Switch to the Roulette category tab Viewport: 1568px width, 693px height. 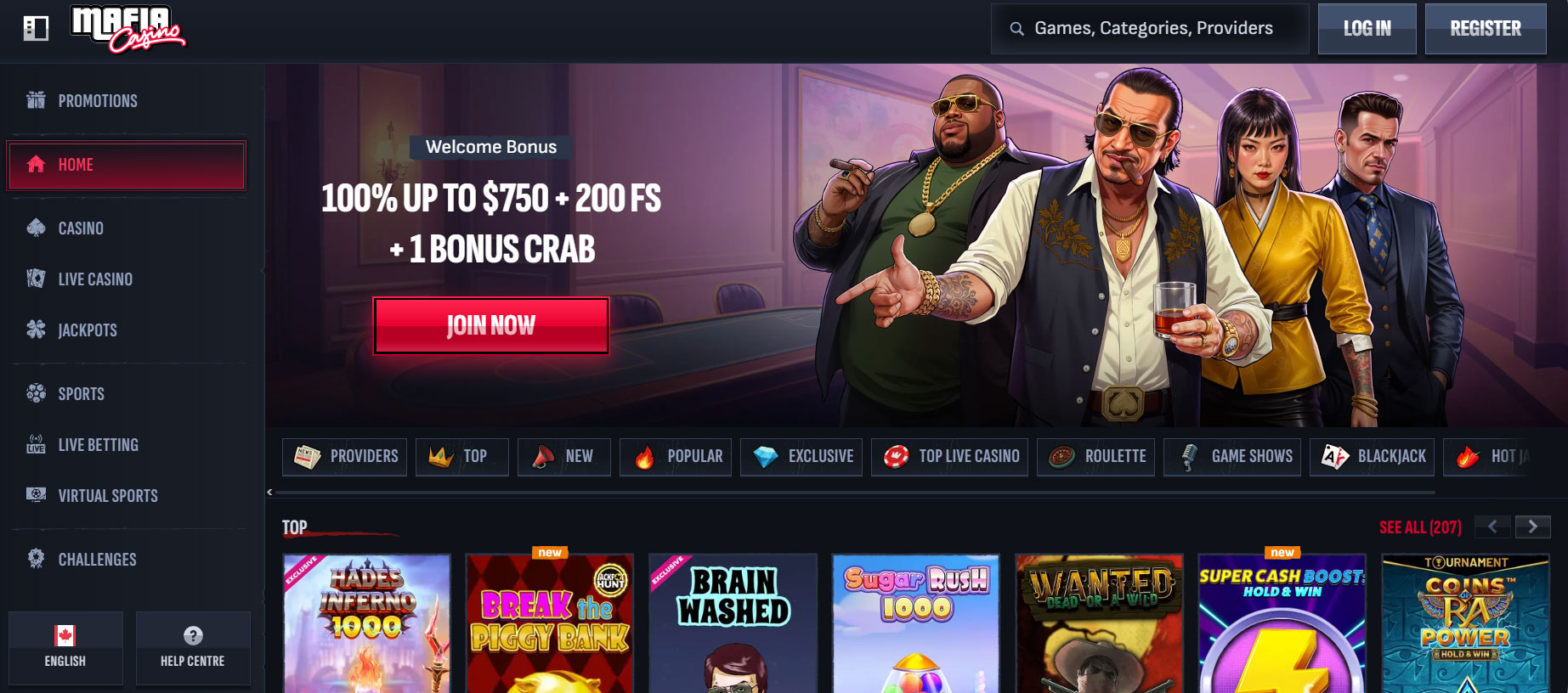click(x=1095, y=457)
